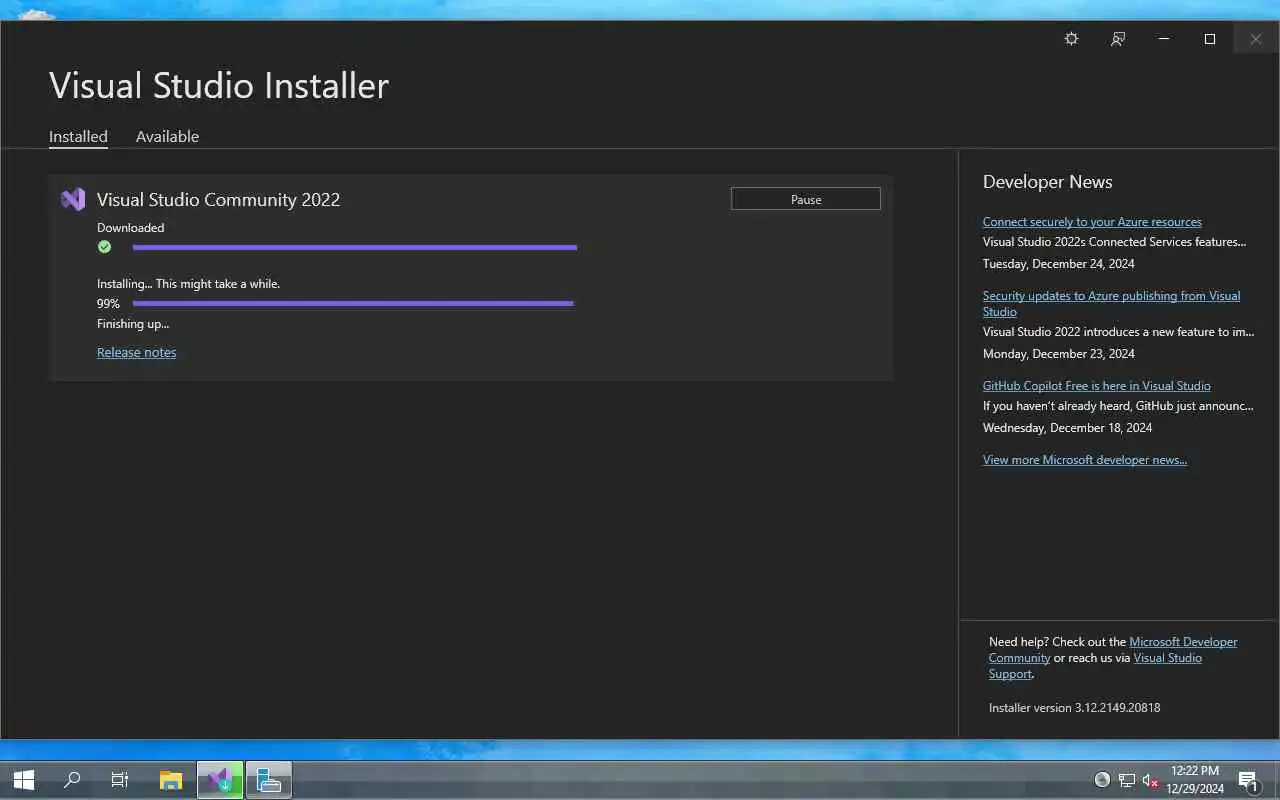The height and width of the screenshot is (800, 1280).
Task: Open taskbar search magnifier
Action: [x=72, y=780]
